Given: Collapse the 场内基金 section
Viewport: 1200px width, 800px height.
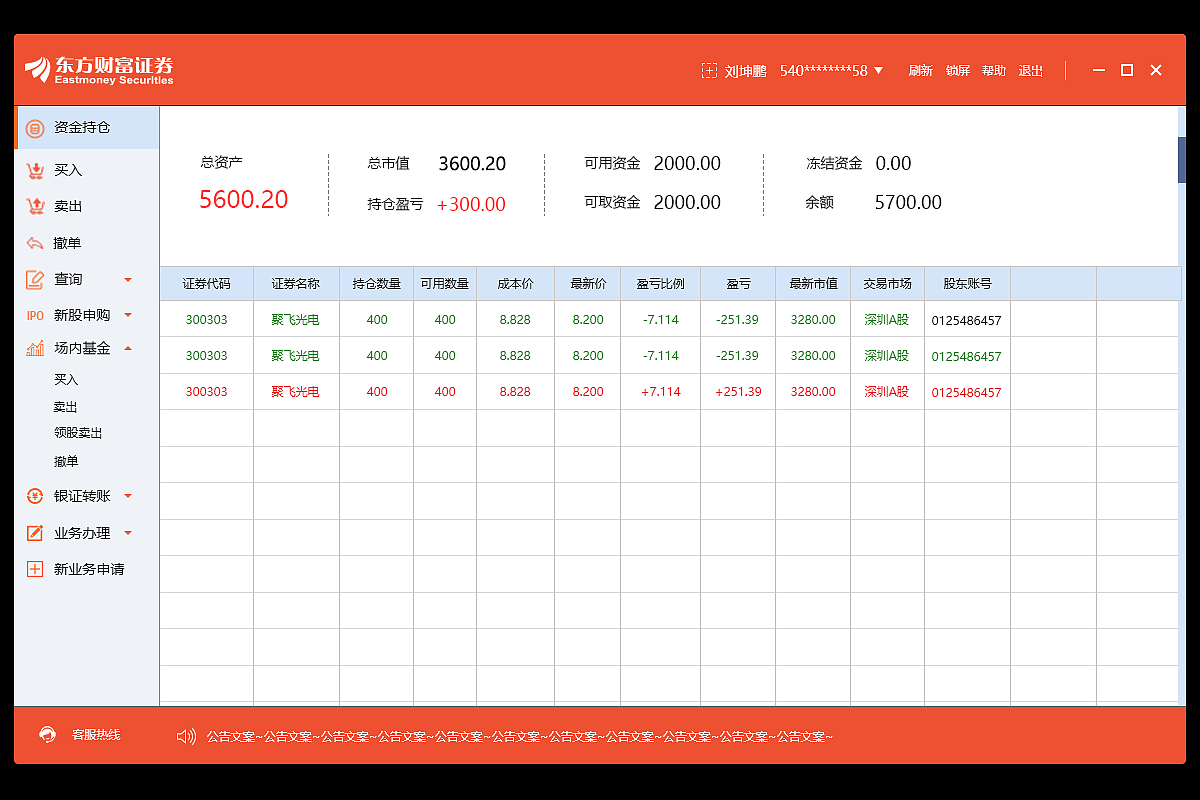Looking at the screenshot, I should click(x=128, y=348).
